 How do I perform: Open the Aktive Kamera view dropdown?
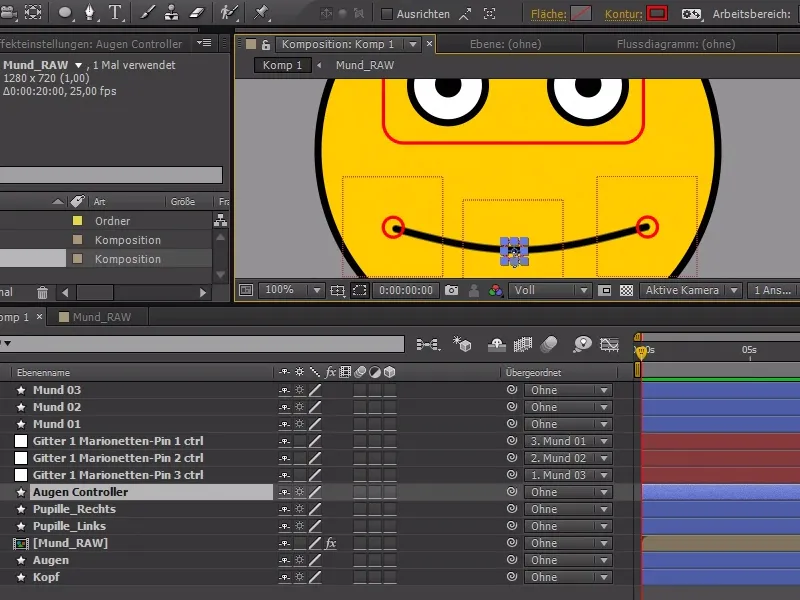pyautogui.click(x=690, y=290)
